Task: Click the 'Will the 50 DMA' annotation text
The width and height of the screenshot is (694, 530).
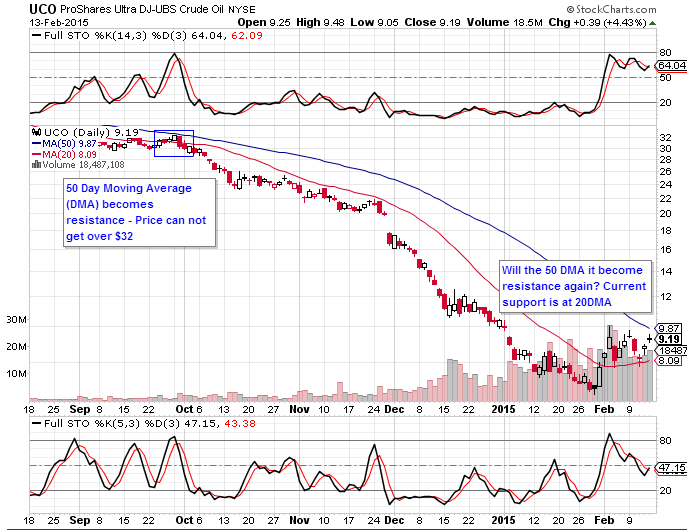Action: pyautogui.click(x=574, y=286)
